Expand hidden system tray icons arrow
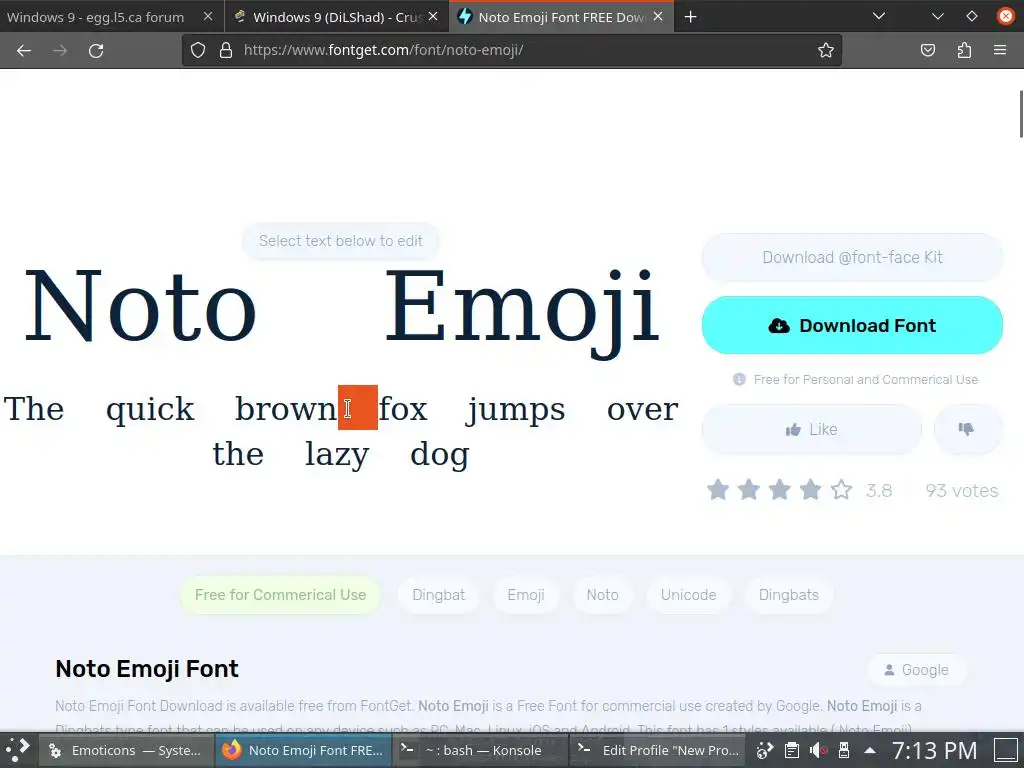Screen dimensions: 1024x768 click(x=870, y=750)
